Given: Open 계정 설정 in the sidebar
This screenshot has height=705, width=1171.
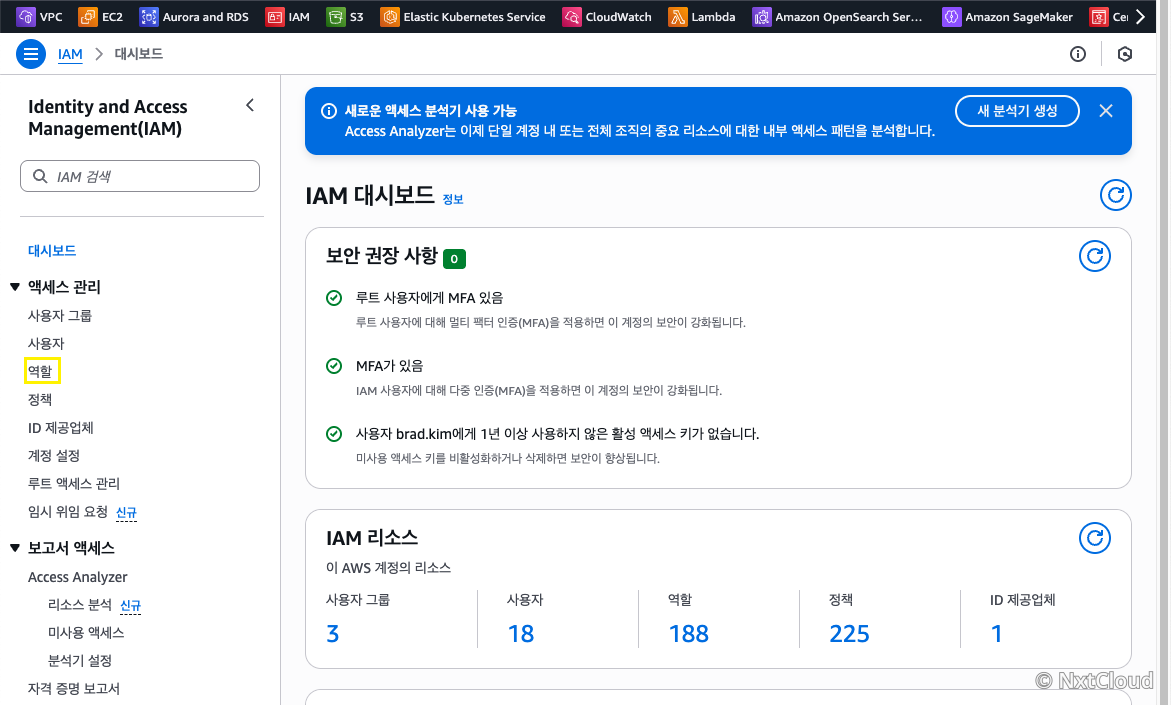Looking at the screenshot, I should (54, 456).
